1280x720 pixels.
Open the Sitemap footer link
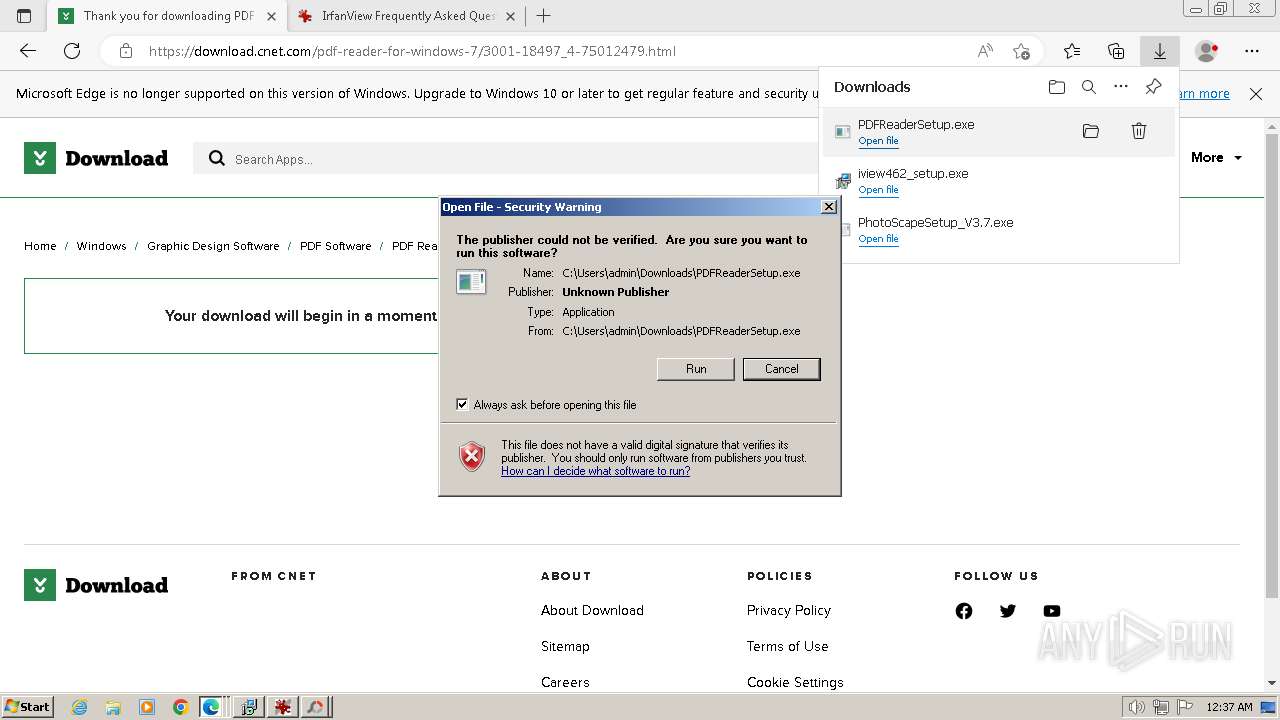click(x=565, y=647)
